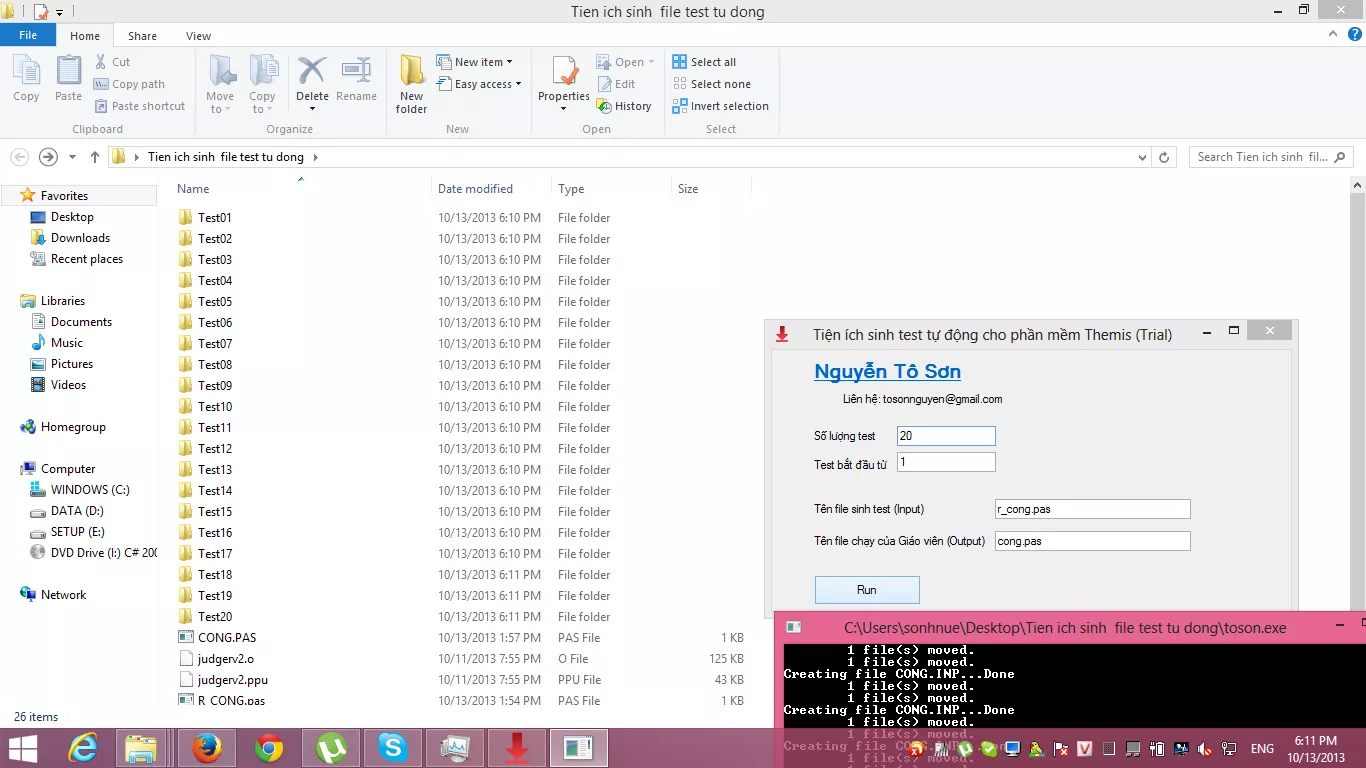Click the refresh button beside address bar
1366x768 pixels.
(1164, 157)
